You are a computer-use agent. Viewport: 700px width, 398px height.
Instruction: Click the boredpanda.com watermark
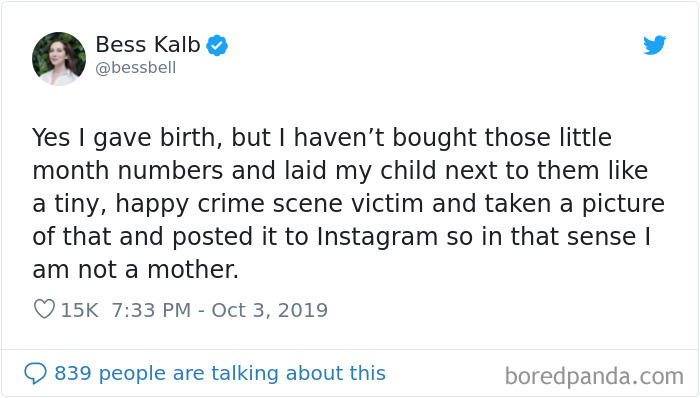(x=594, y=376)
